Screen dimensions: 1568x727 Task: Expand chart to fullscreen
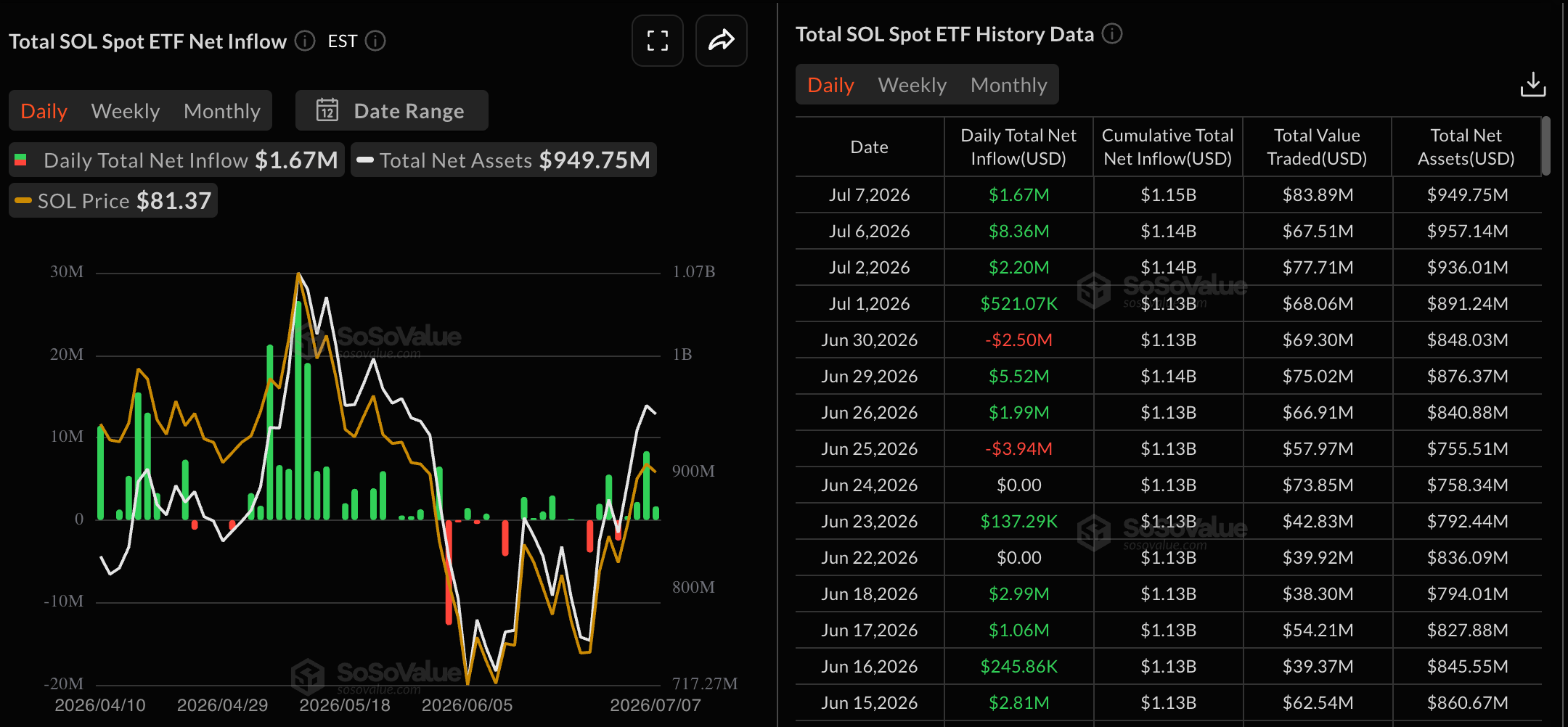click(658, 41)
